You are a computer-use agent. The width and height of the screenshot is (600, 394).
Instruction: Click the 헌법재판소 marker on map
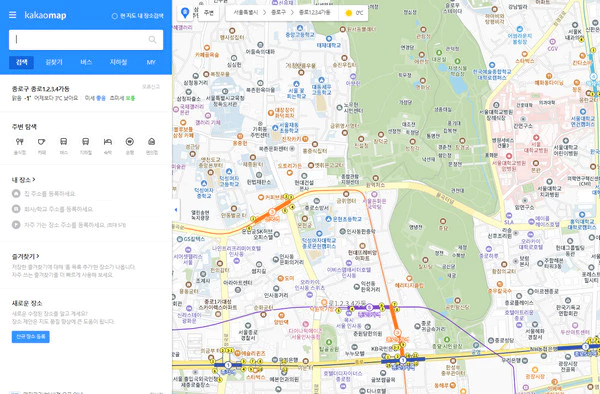[x=259, y=176]
